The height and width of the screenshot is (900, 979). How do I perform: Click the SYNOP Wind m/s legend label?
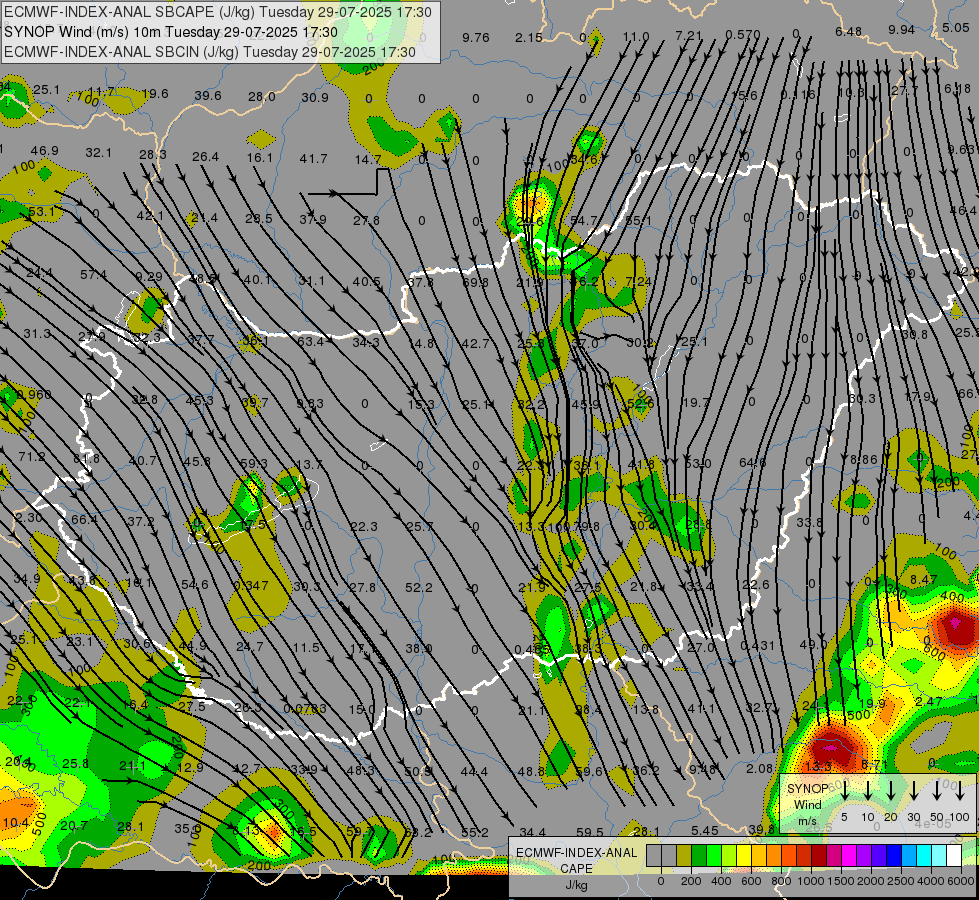click(807, 804)
